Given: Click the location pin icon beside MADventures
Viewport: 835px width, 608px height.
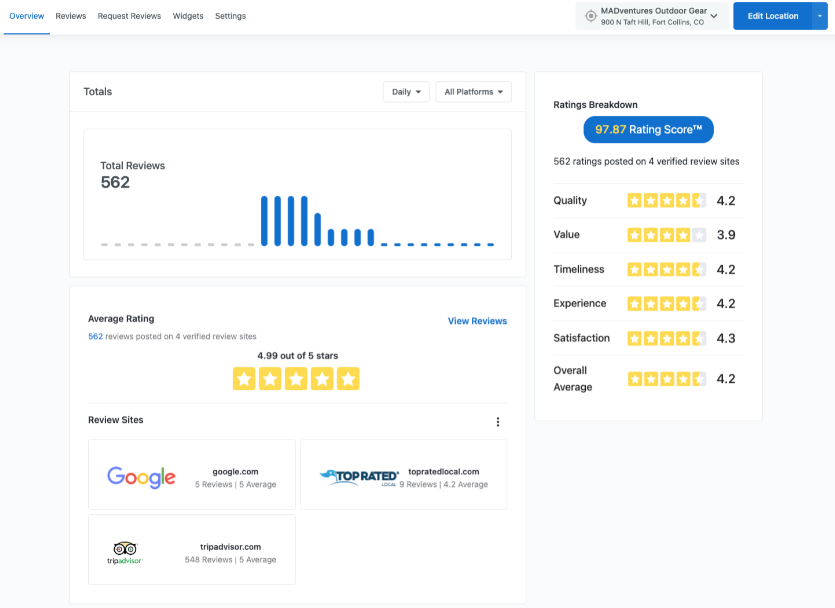Looking at the screenshot, I should [590, 16].
